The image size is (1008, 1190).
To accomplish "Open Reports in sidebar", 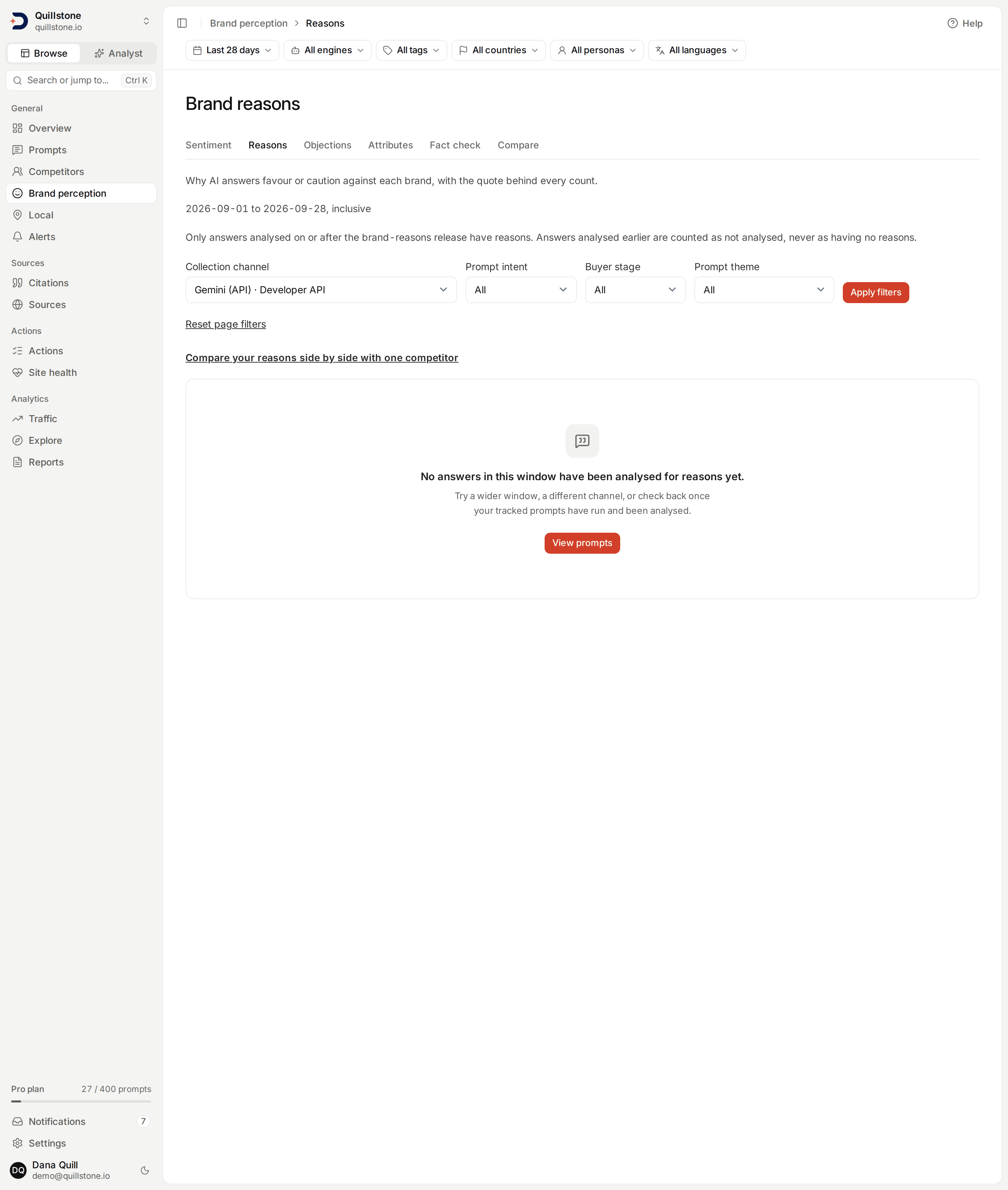I will pos(81,462).
